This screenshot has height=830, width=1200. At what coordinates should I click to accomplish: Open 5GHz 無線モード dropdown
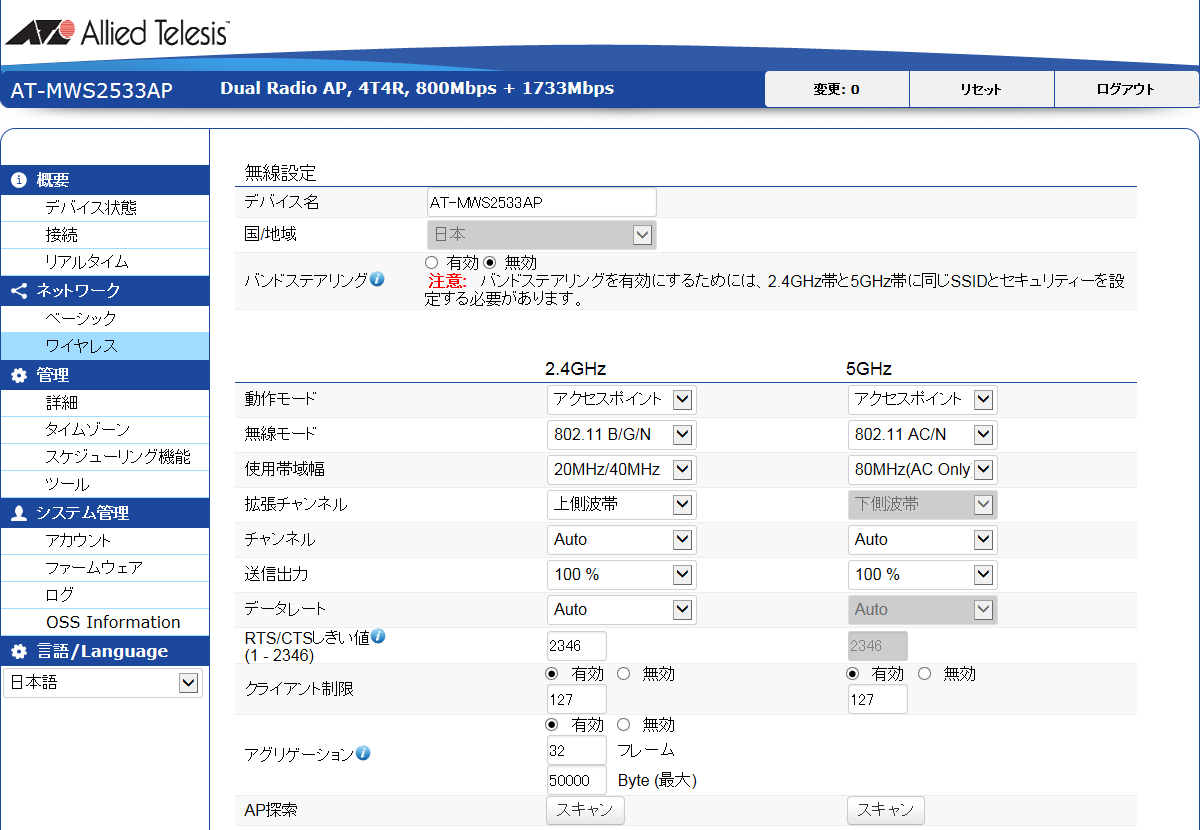click(922, 434)
